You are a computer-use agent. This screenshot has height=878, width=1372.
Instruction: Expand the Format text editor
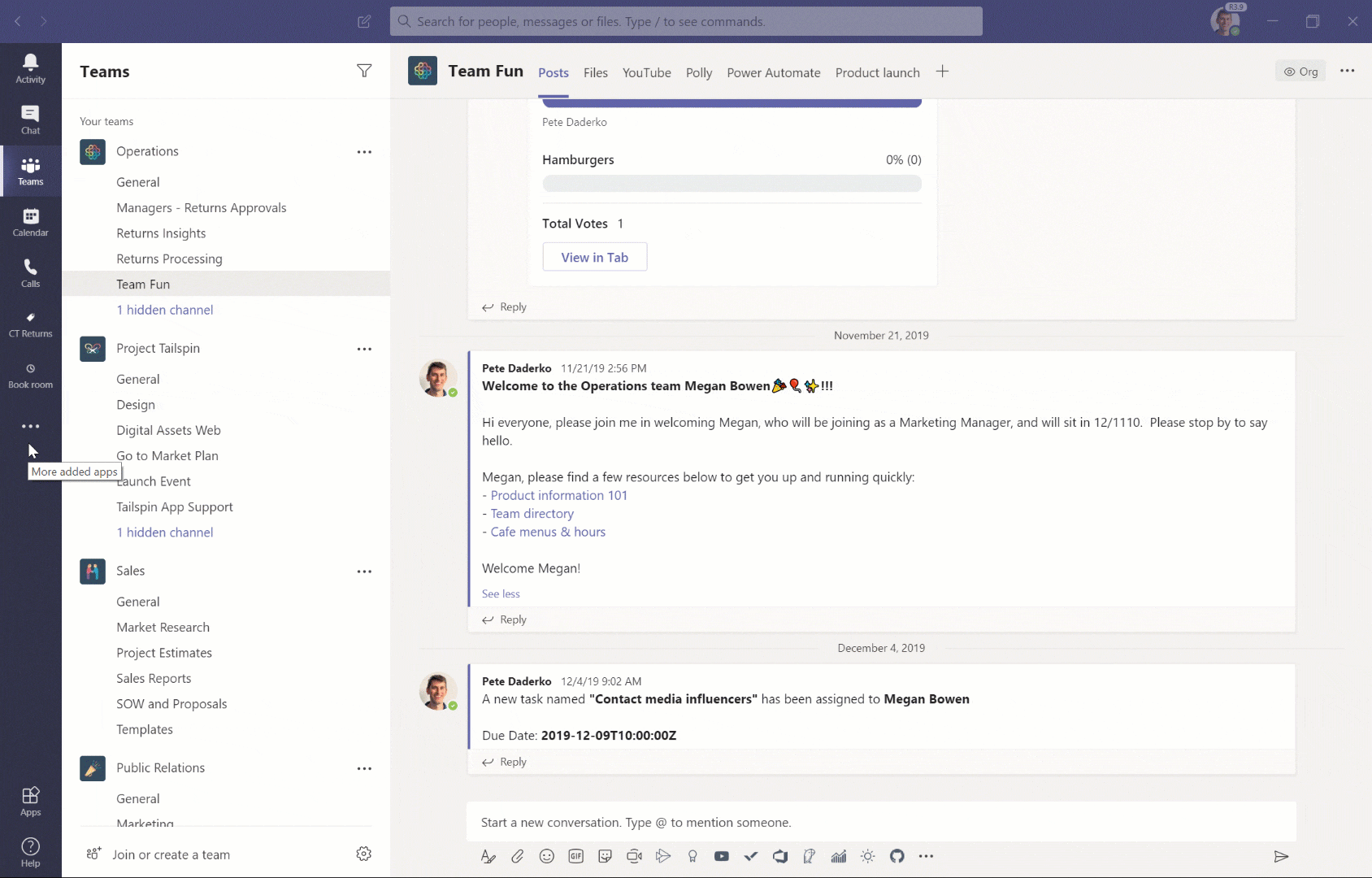(x=488, y=856)
